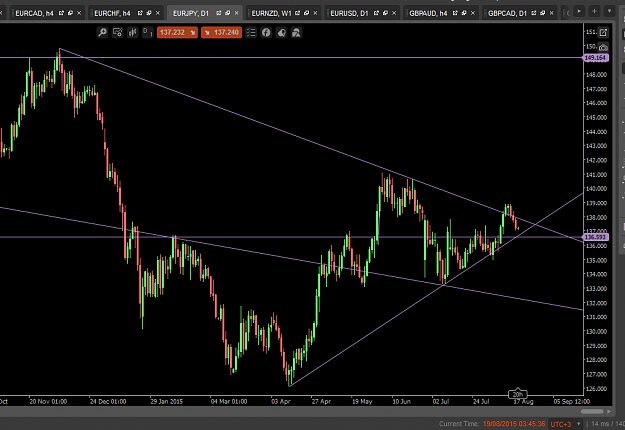Click the second small icon on EURCHF tab

coord(149,13)
